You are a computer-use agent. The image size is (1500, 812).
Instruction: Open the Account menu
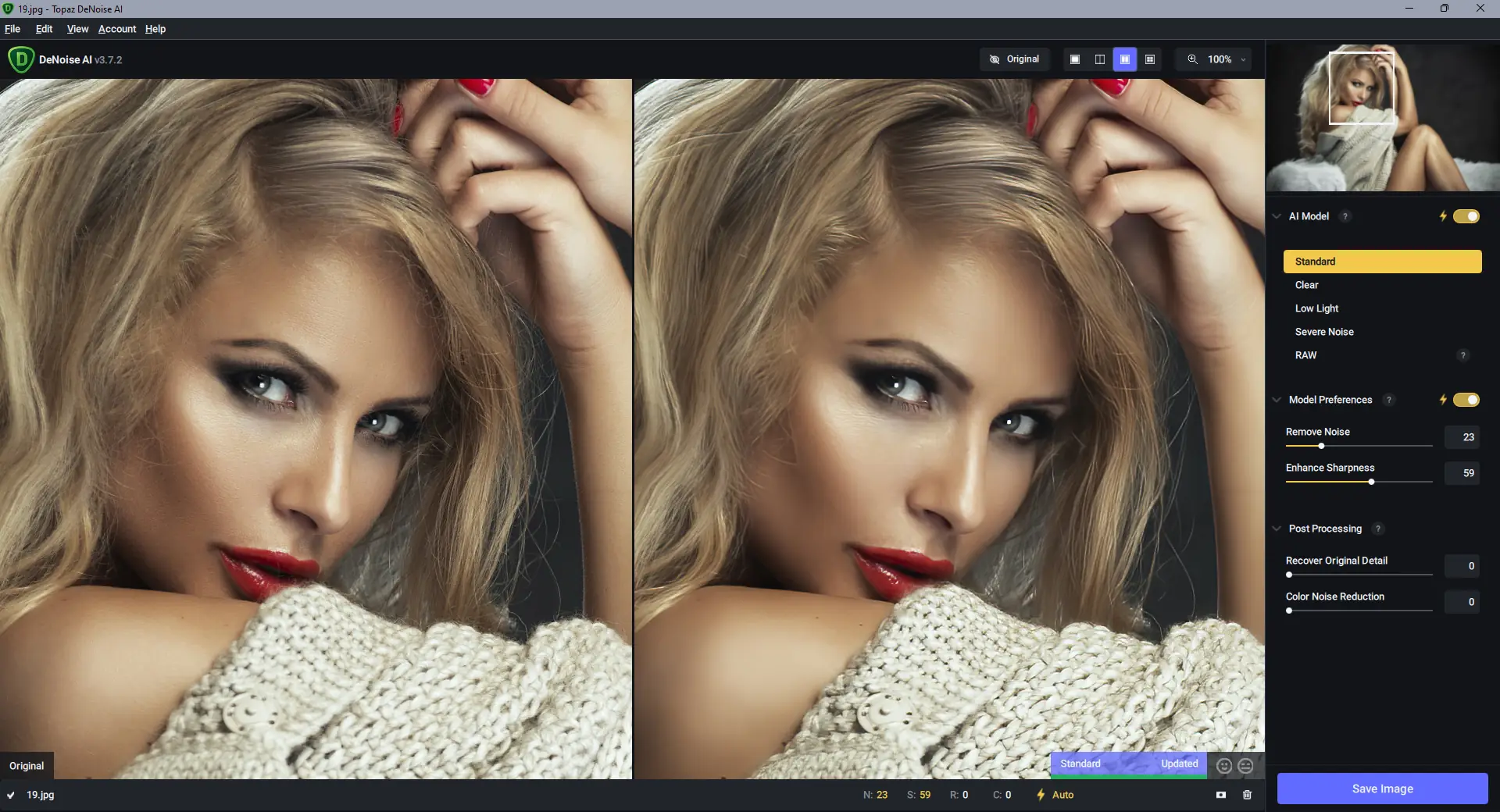[117, 29]
